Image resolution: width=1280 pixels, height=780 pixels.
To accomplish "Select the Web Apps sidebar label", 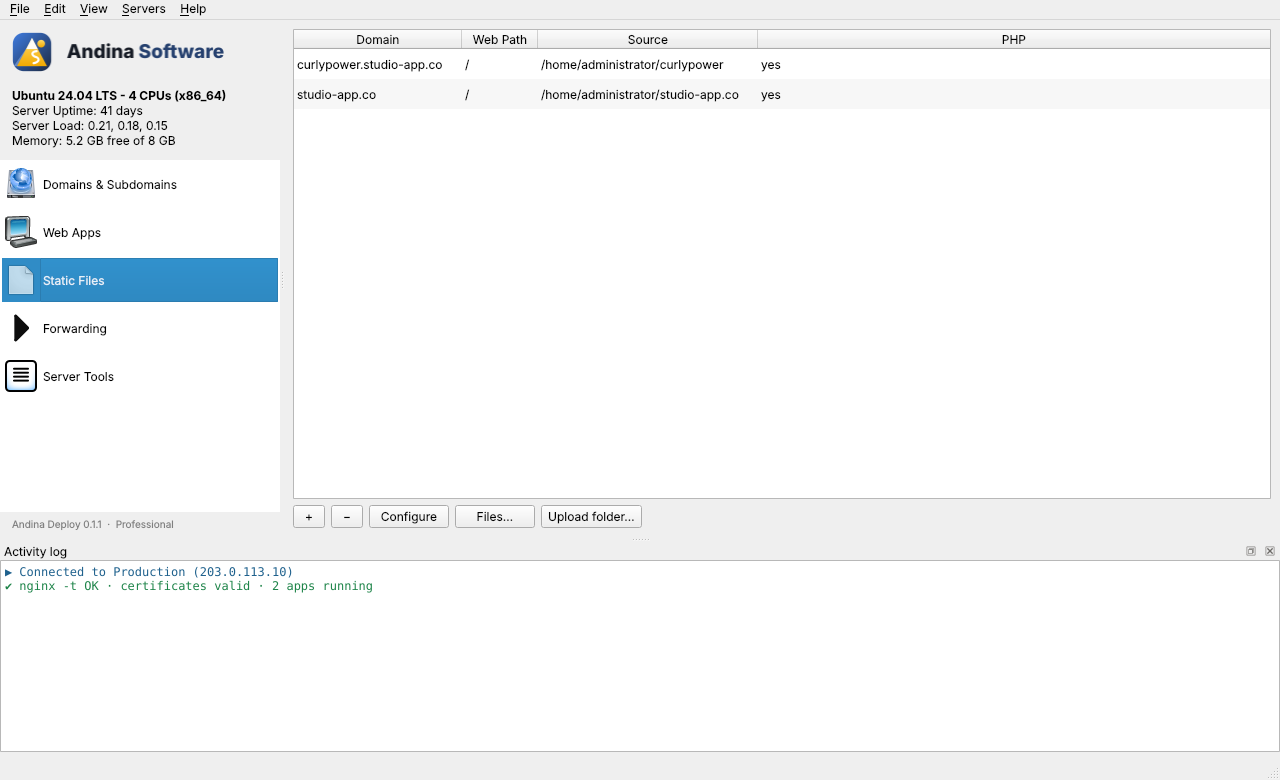I will click(x=72, y=233).
